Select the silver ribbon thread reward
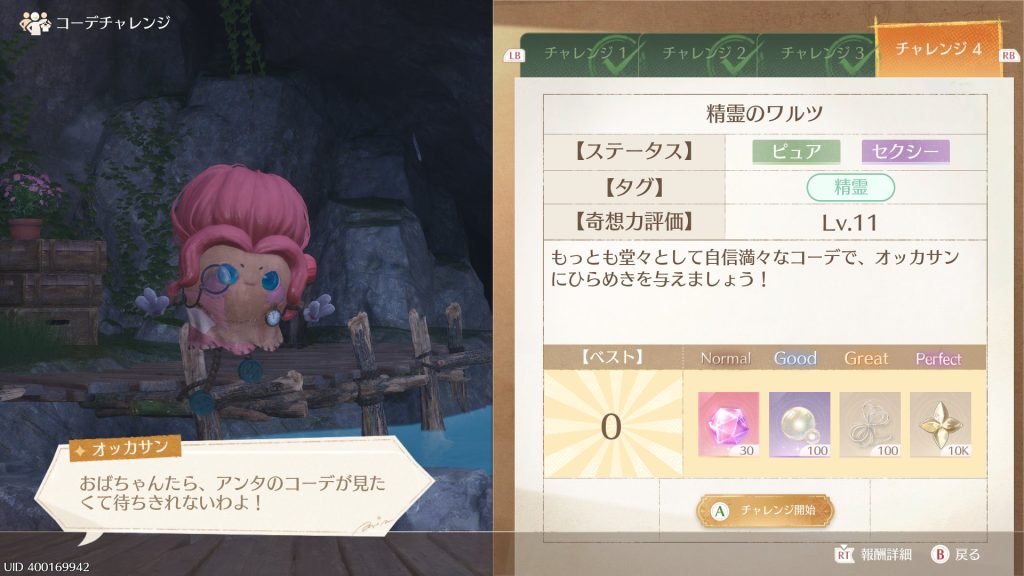The image size is (1024, 576). [x=870, y=424]
